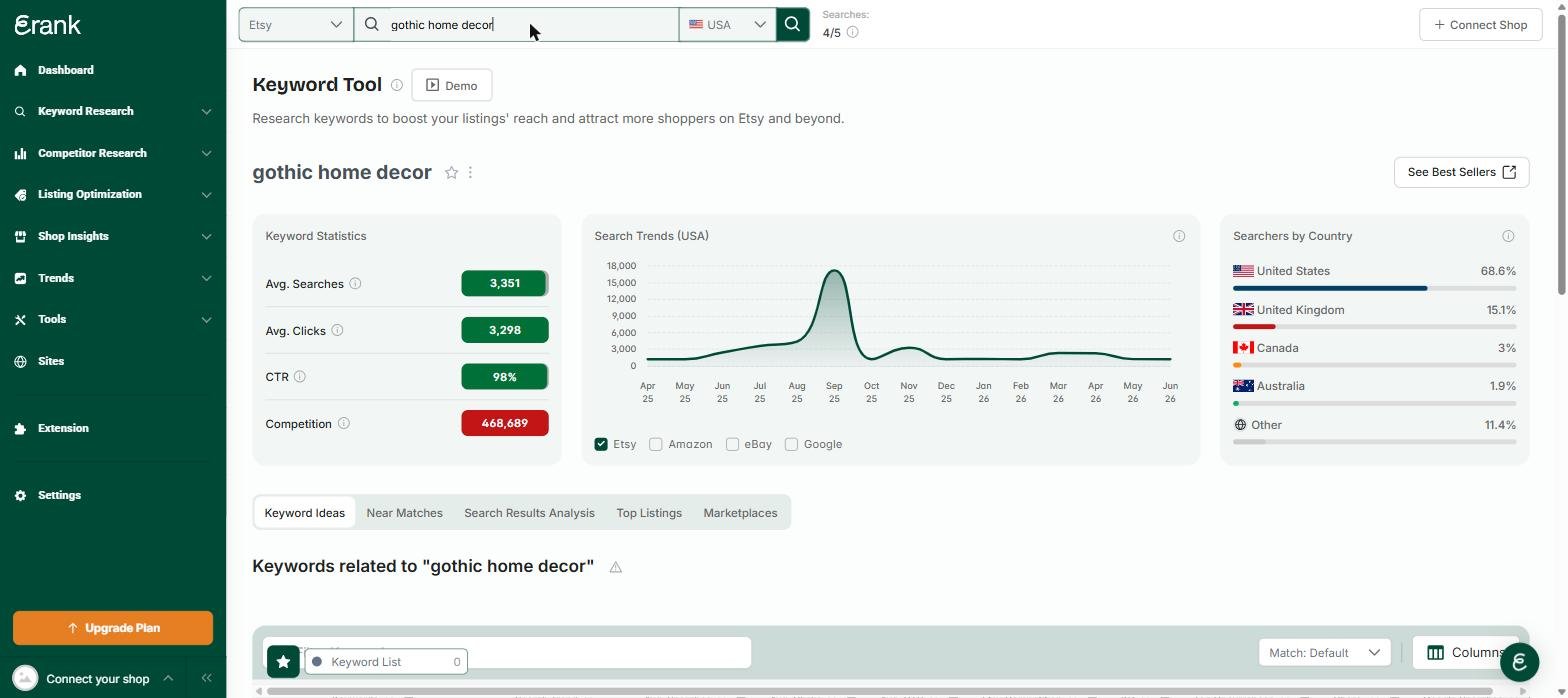Click Avg. Searches info icon

[355, 284]
